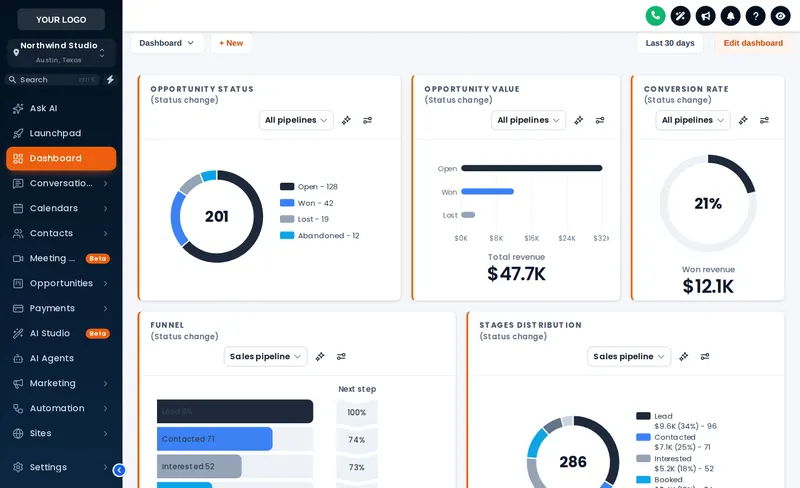Open AI Studio in the sidebar
The image size is (800, 488).
tap(61, 333)
